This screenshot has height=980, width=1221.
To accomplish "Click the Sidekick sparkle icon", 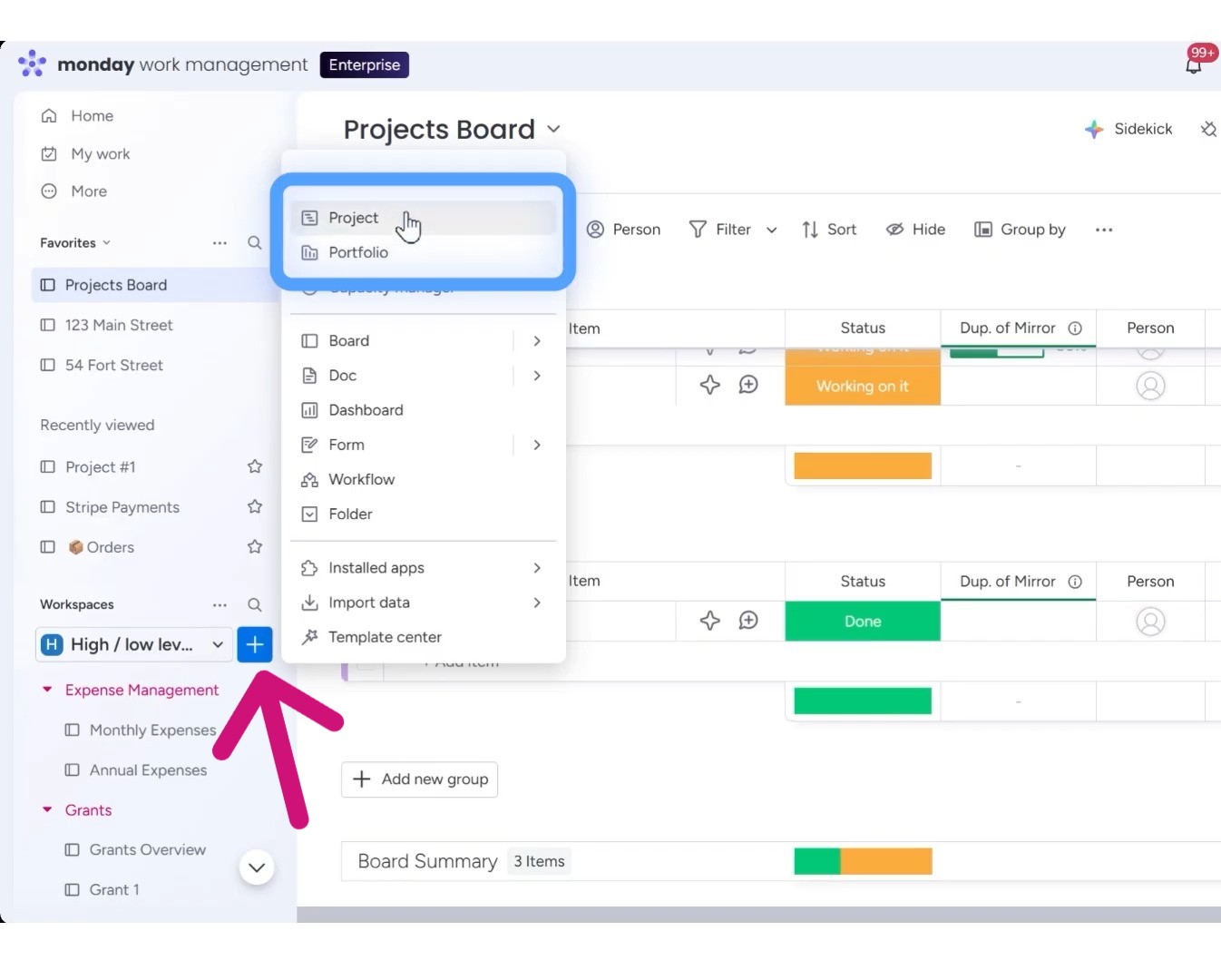I will [1094, 129].
